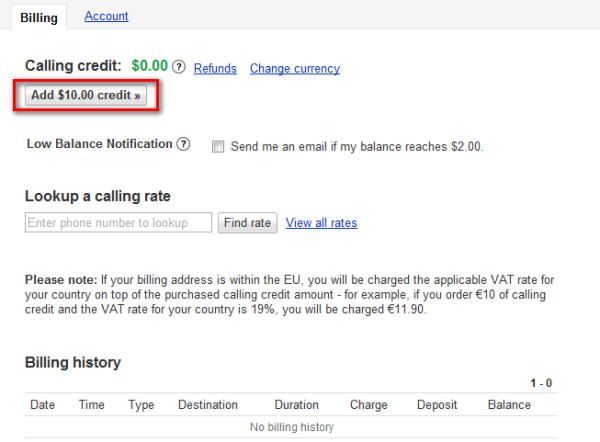Click the help icon beside Calling credit

179,68
